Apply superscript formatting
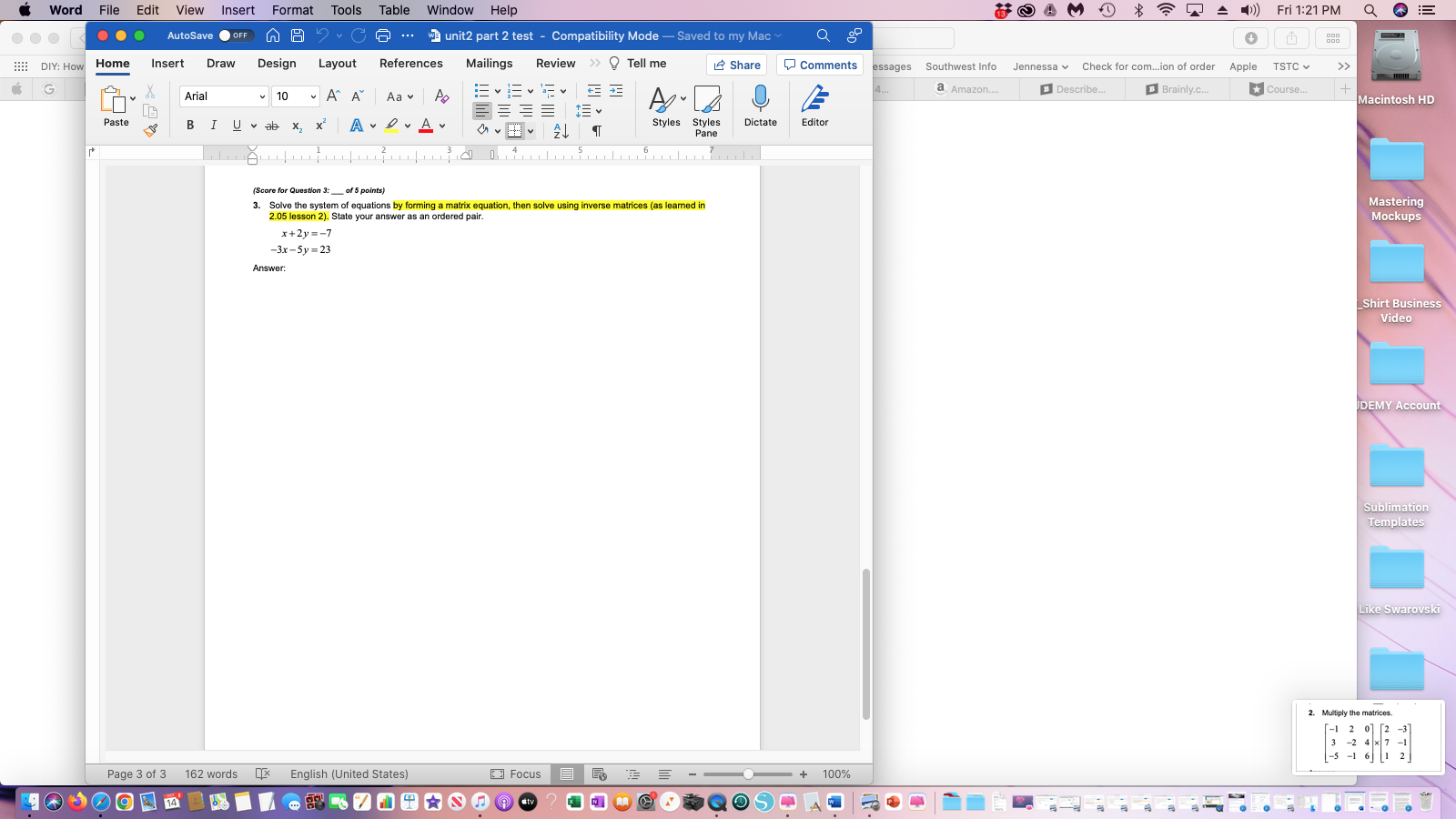This screenshot has width=1456, height=819. (x=320, y=126)
